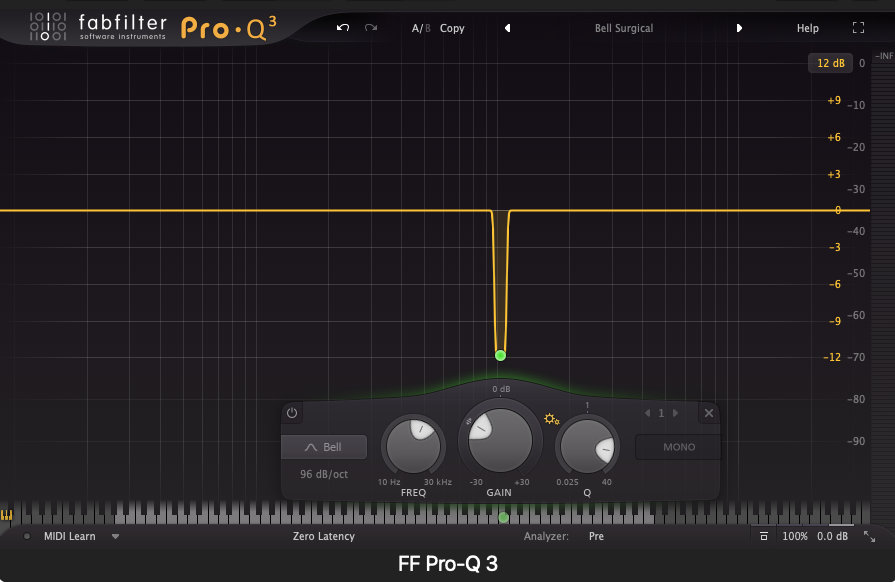Click the MIDI Learn indicator dot
This screenshot has height=582, width=895.
[x=27, y=536]
